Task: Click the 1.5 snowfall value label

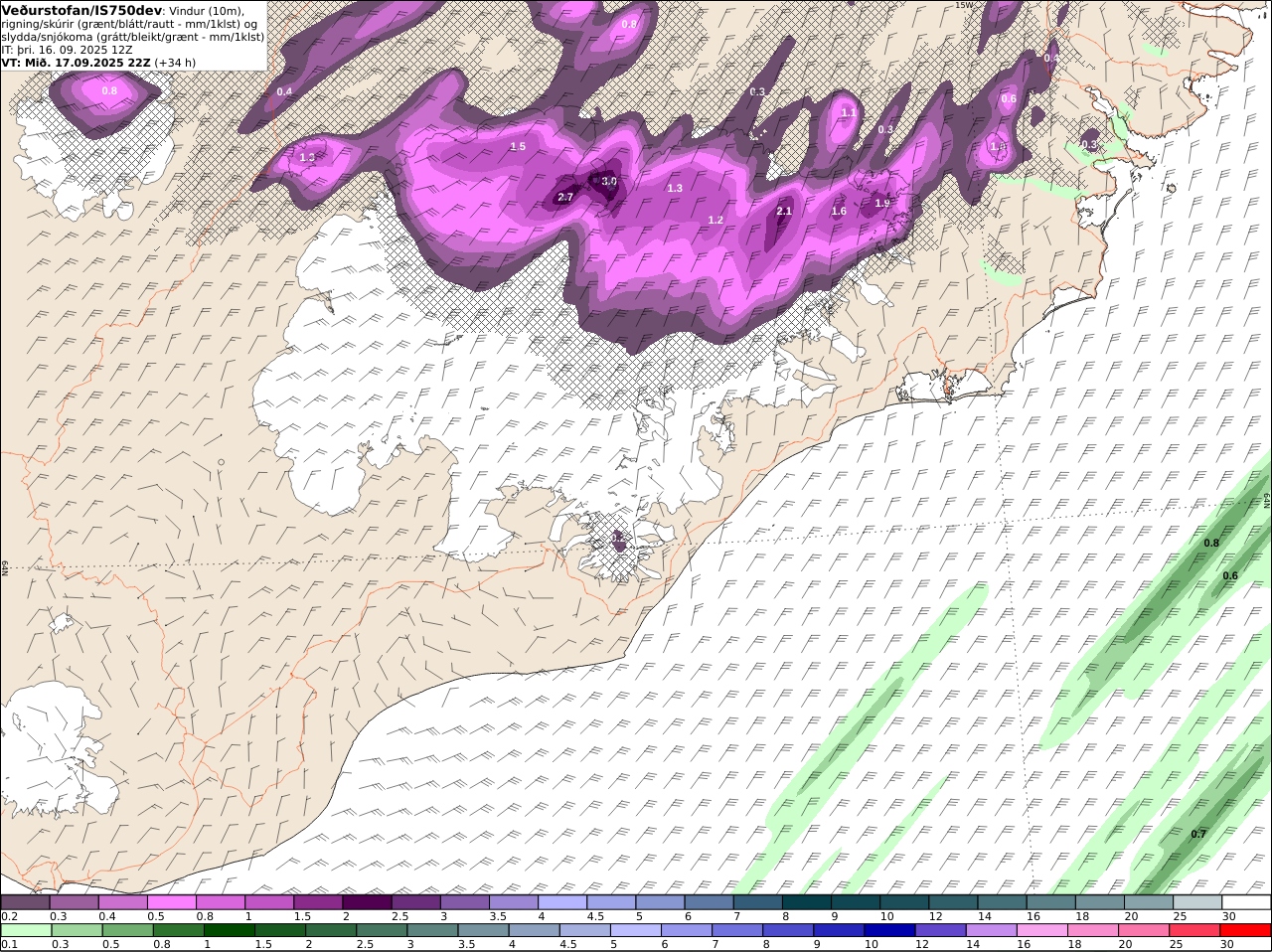Action: click(518, 146)
